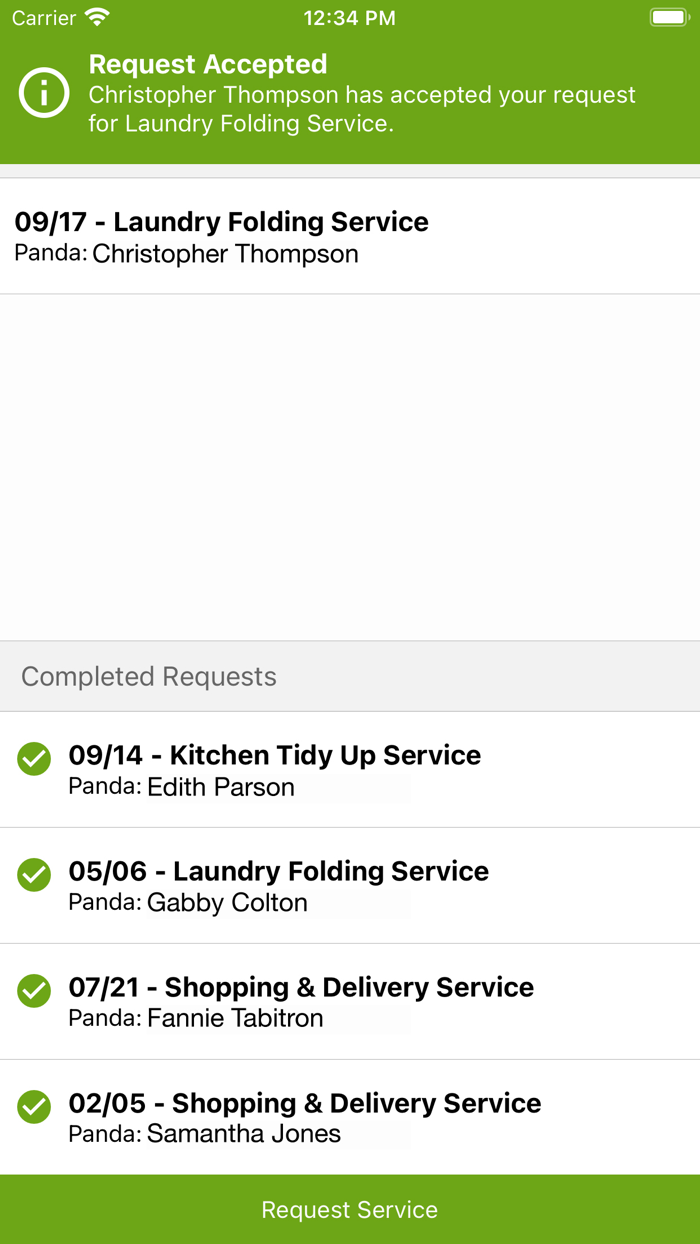Select panda Christopher Thompson on the active request
This screenshot has height=1244, width=700.
(x=224, y=254)
